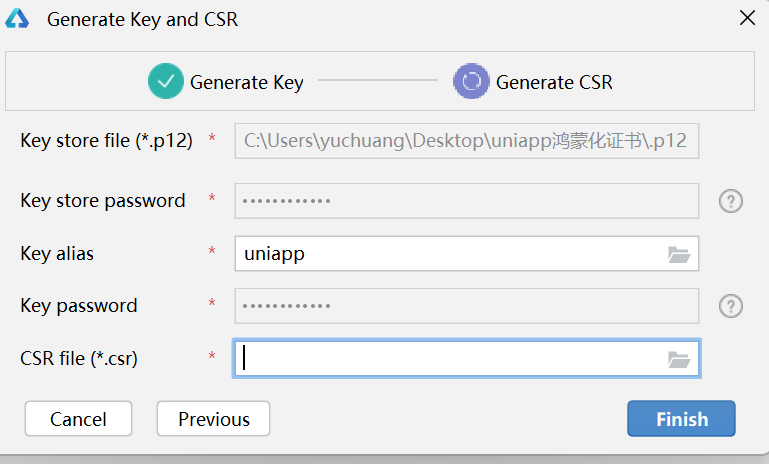
Task: Select the Generate Key step label
Action: click(x=247, y=82)
